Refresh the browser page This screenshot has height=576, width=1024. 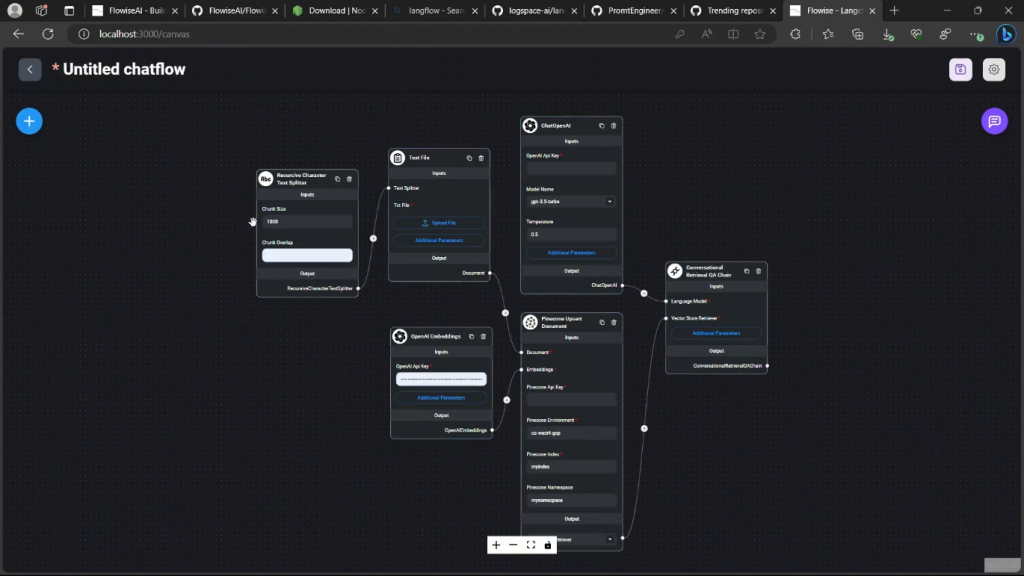48,34
